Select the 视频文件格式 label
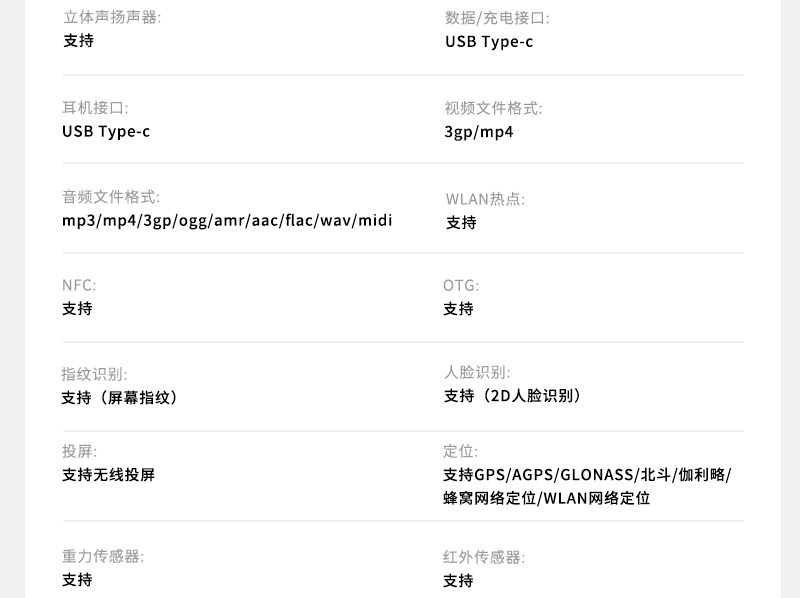The height and width of the screenshot is (598, 800). click(493, 107)
